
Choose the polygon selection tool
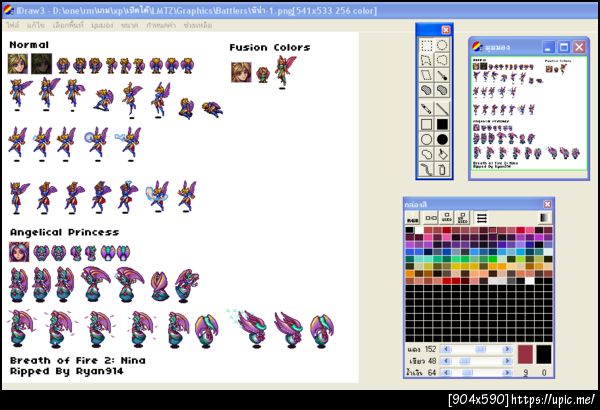click(x=427, y=60)
